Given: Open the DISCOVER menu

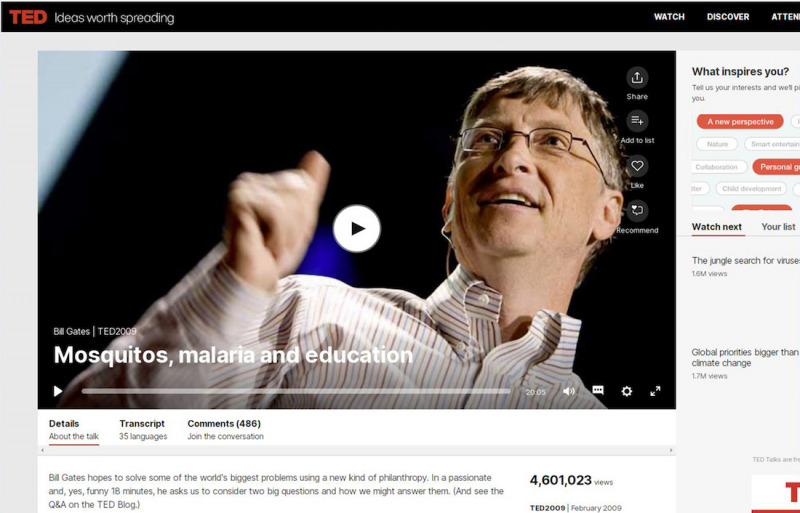Looking at the screenshot, I should click(728, 17).
